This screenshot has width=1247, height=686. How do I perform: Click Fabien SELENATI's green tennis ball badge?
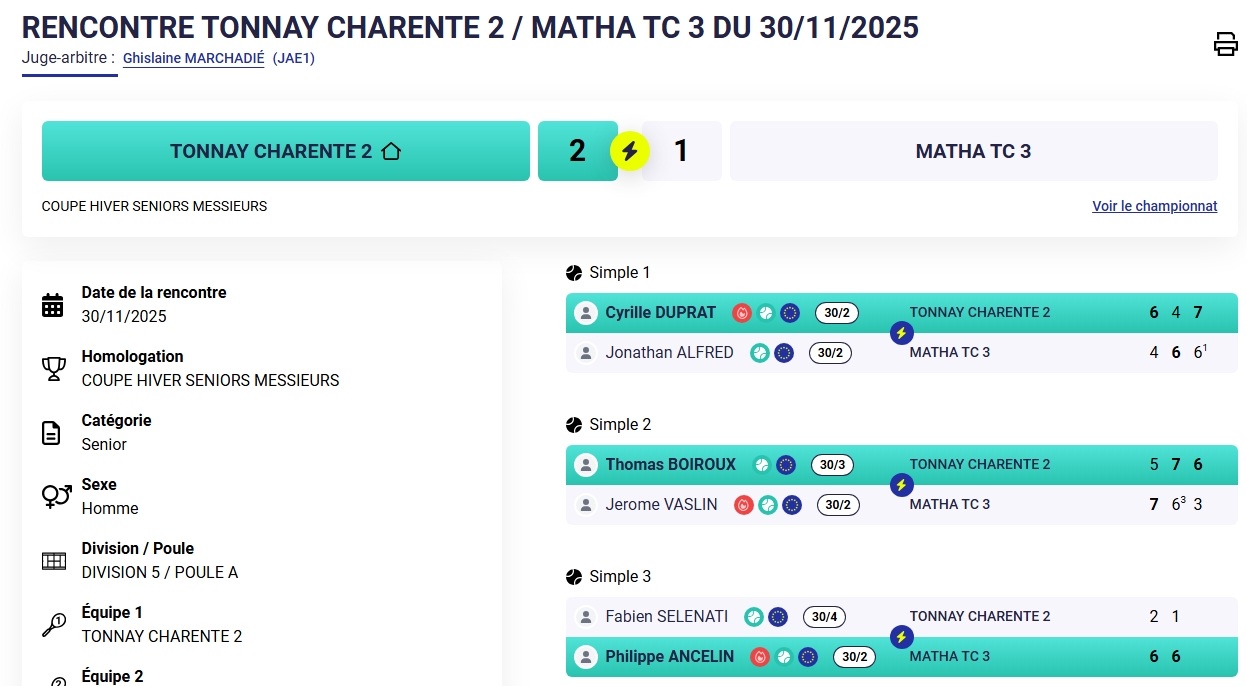point(754,617)
